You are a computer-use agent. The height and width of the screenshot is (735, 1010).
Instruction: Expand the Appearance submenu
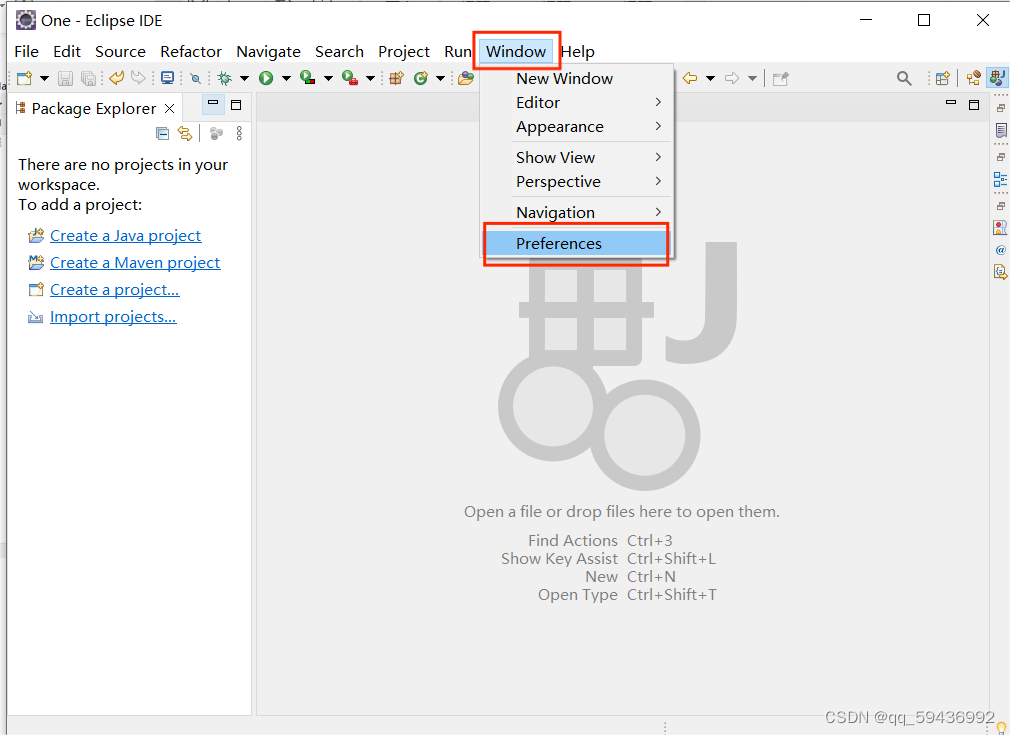[577, 127]
